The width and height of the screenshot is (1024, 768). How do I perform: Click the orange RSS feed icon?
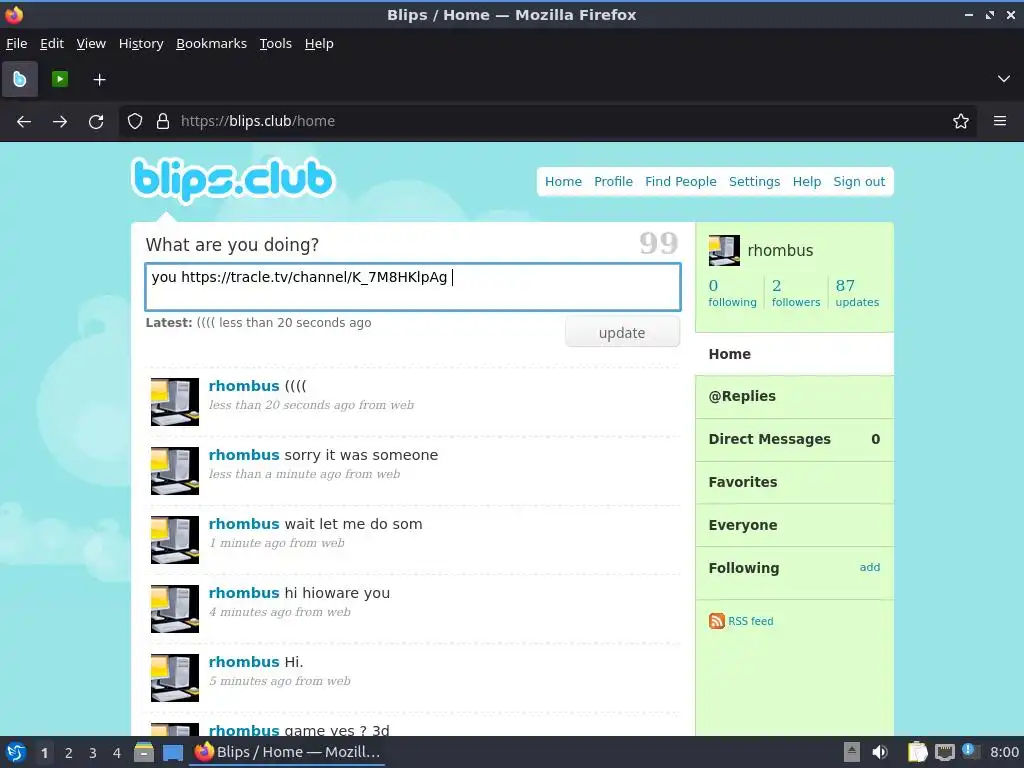tap(716, 621)
